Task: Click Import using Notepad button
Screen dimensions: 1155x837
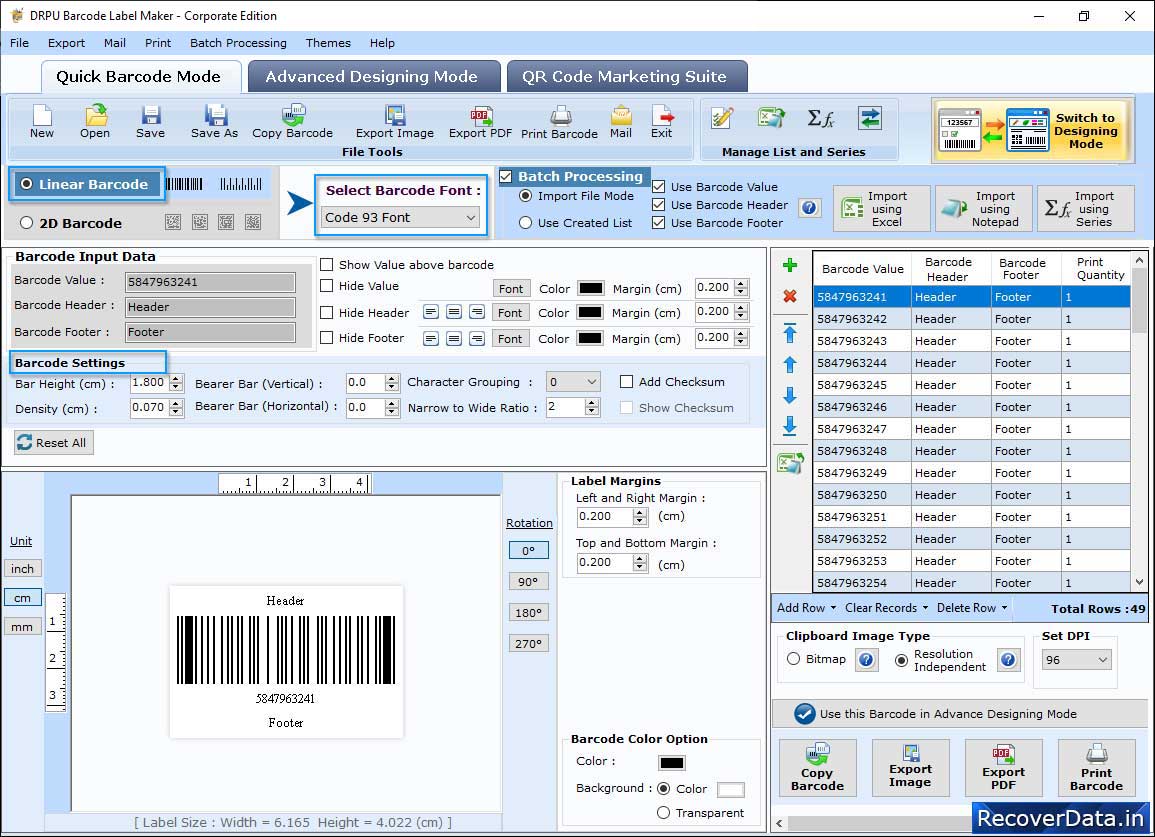Action: pyautogui.click(x=984, y=209)
